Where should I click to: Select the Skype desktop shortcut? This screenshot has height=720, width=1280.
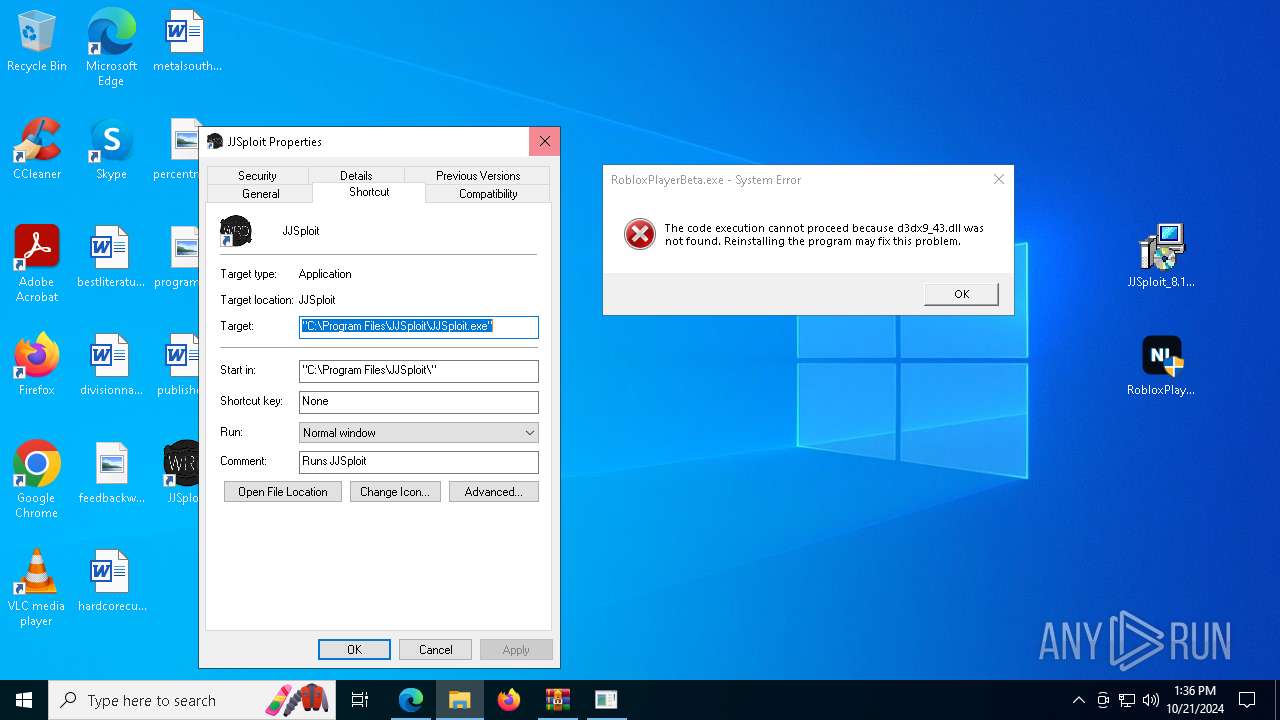coord(111,150)
